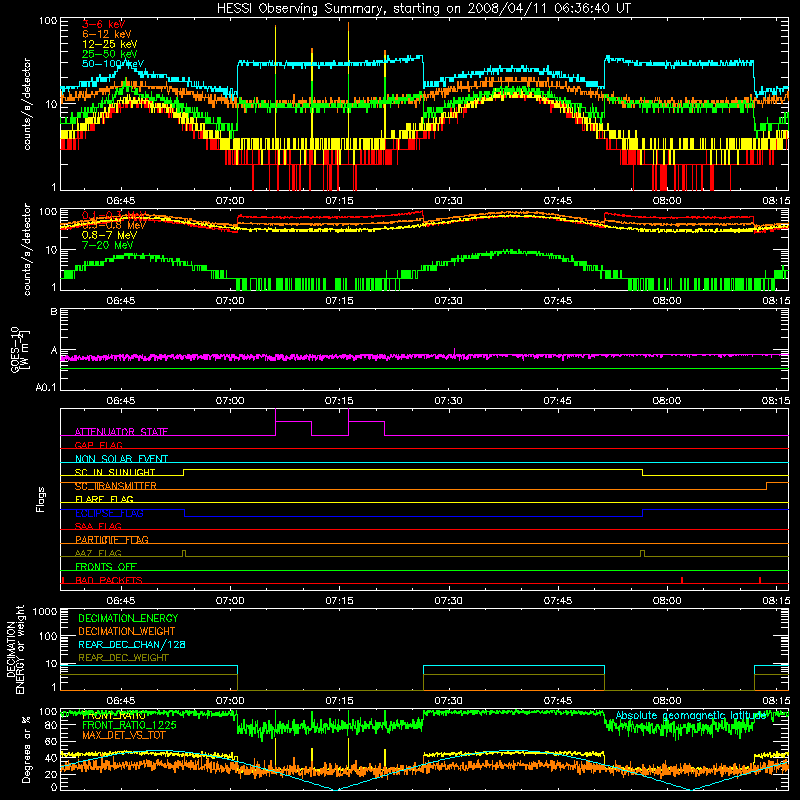Pick the 50-100 keV legend label

point(113,64)
